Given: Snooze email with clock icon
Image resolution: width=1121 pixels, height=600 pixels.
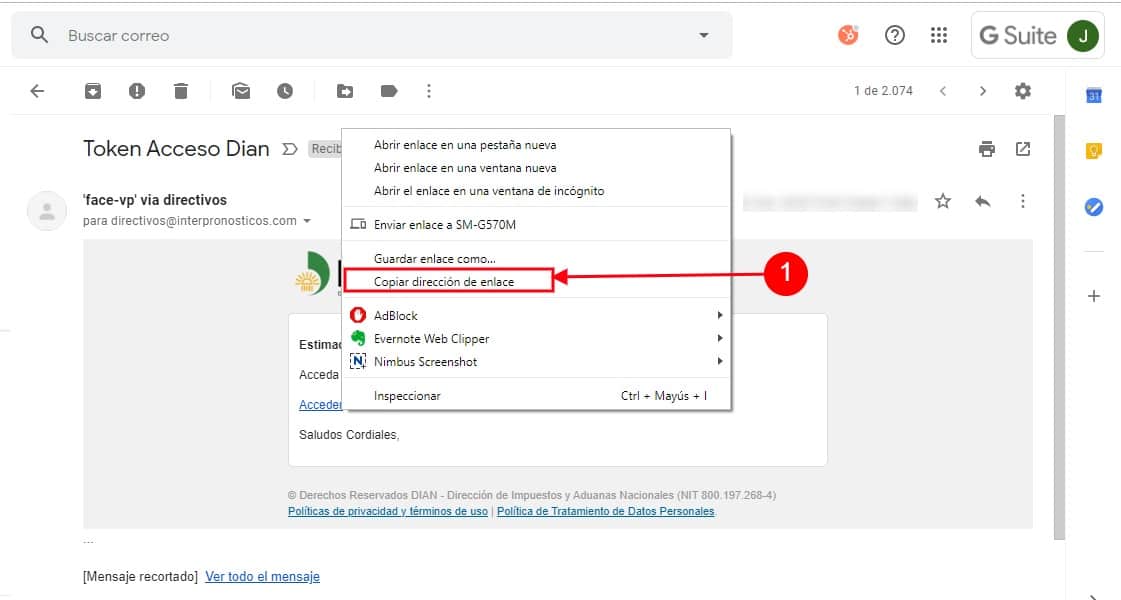Looking at the screenshot, I should click(x=285, y=91).
